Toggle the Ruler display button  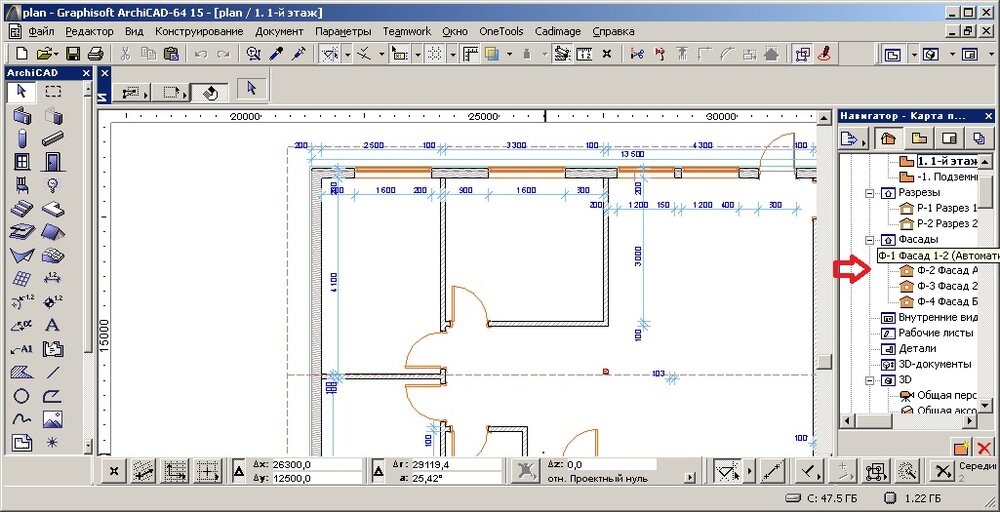[x=471, y=54]
